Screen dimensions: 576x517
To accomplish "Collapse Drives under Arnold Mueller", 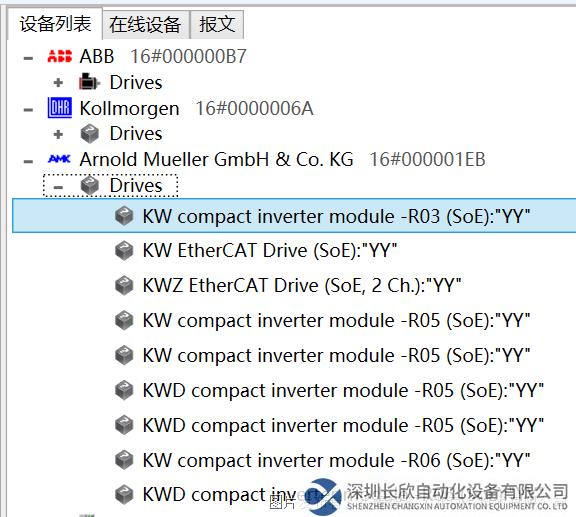I will tap(58, 187).
